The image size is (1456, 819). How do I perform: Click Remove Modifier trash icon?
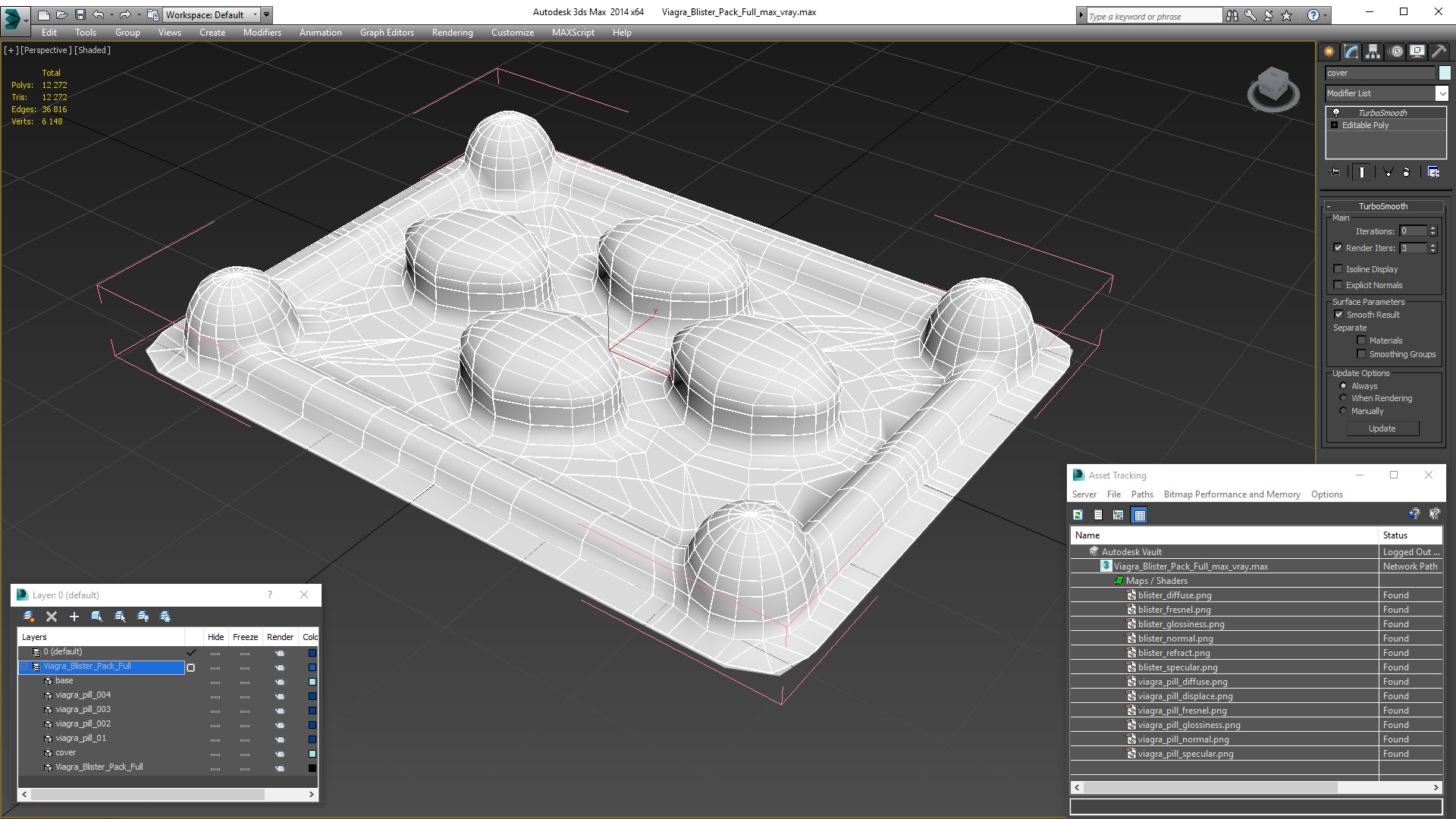1407,172
